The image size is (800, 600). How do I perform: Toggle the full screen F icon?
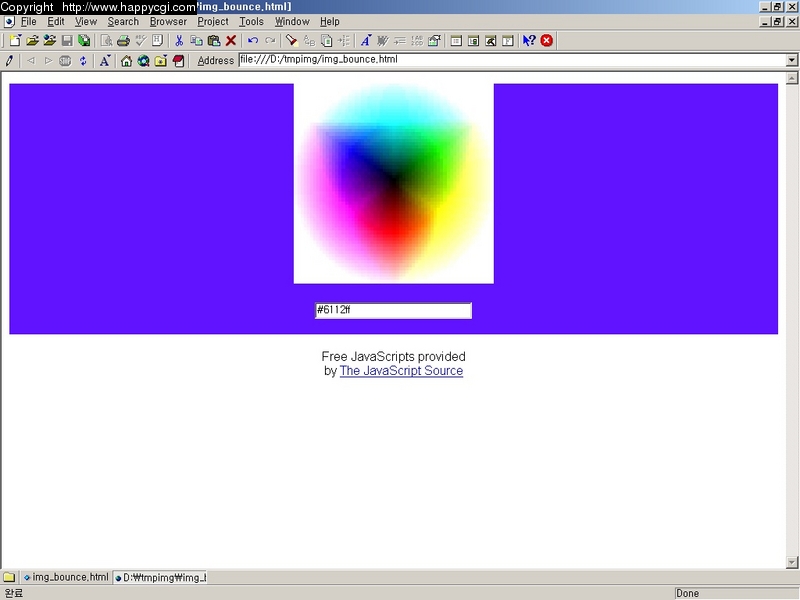point(508,40)
